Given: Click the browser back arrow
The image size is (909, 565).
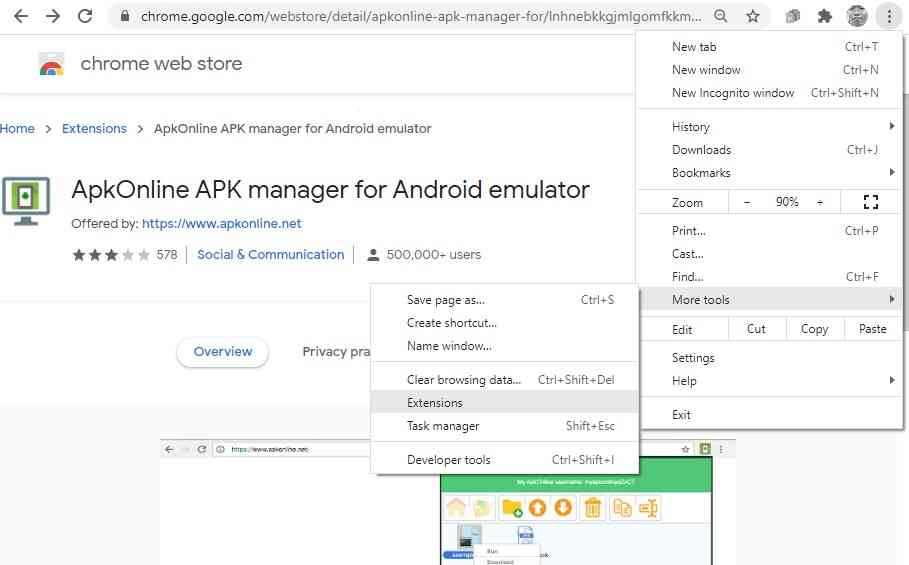Looking at the screenshot, I should 21,16.
